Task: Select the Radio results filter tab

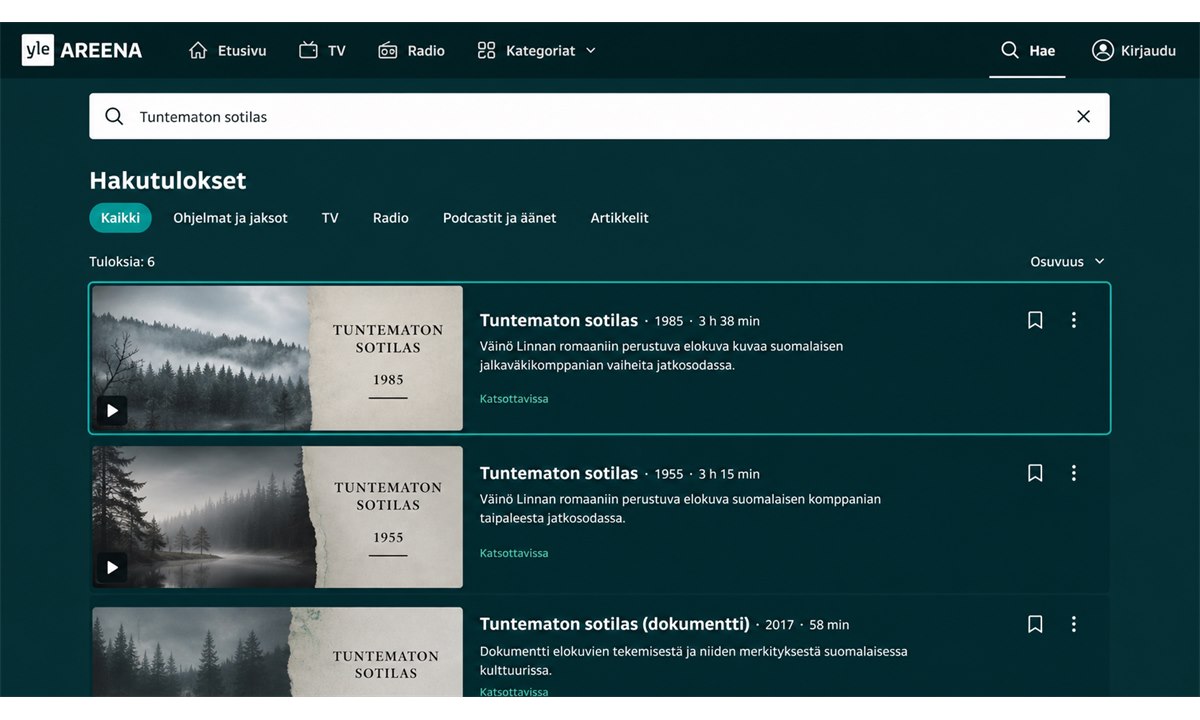Action: pyautogui.click(x=391, y=218)
